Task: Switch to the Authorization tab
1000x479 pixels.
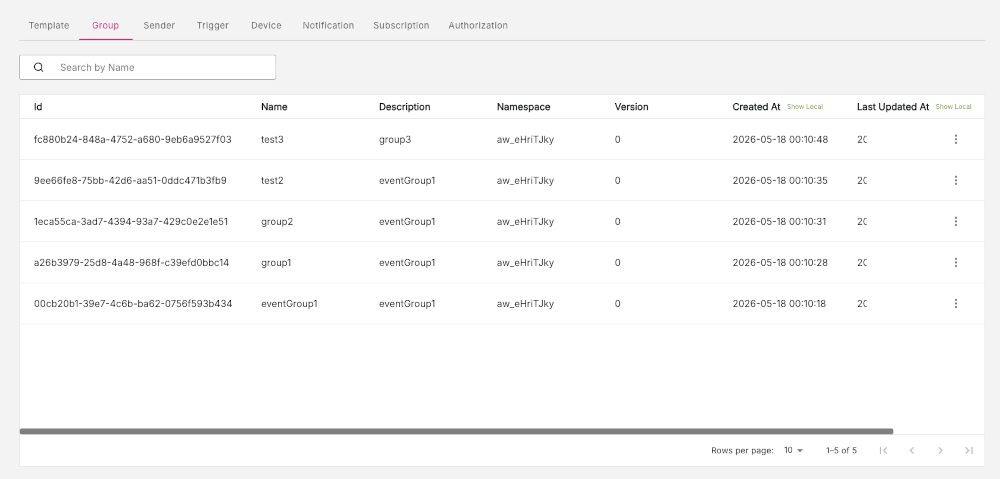Action: [x=478, y=26]
